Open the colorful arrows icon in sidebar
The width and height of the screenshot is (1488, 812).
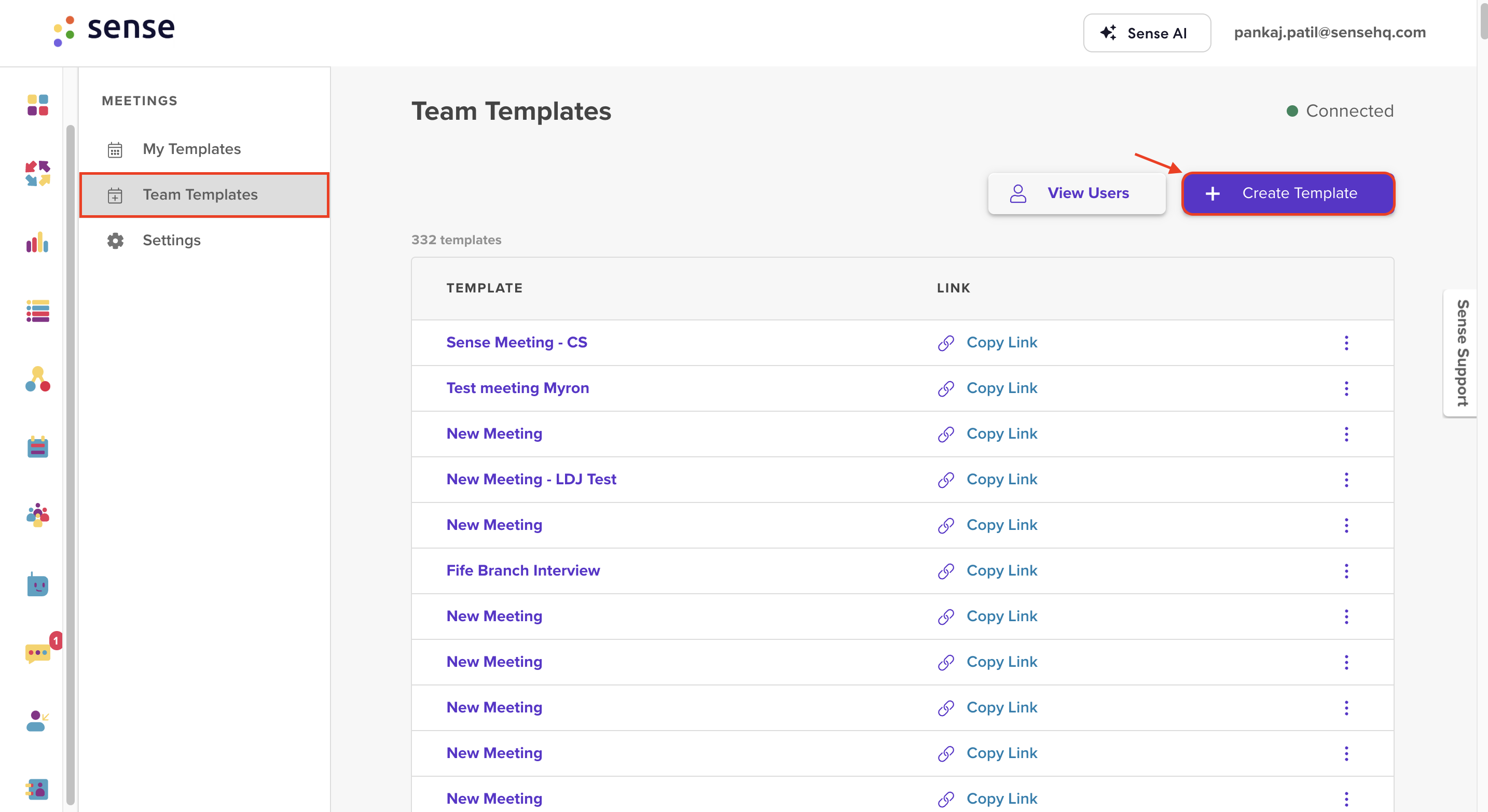(37, 173)
